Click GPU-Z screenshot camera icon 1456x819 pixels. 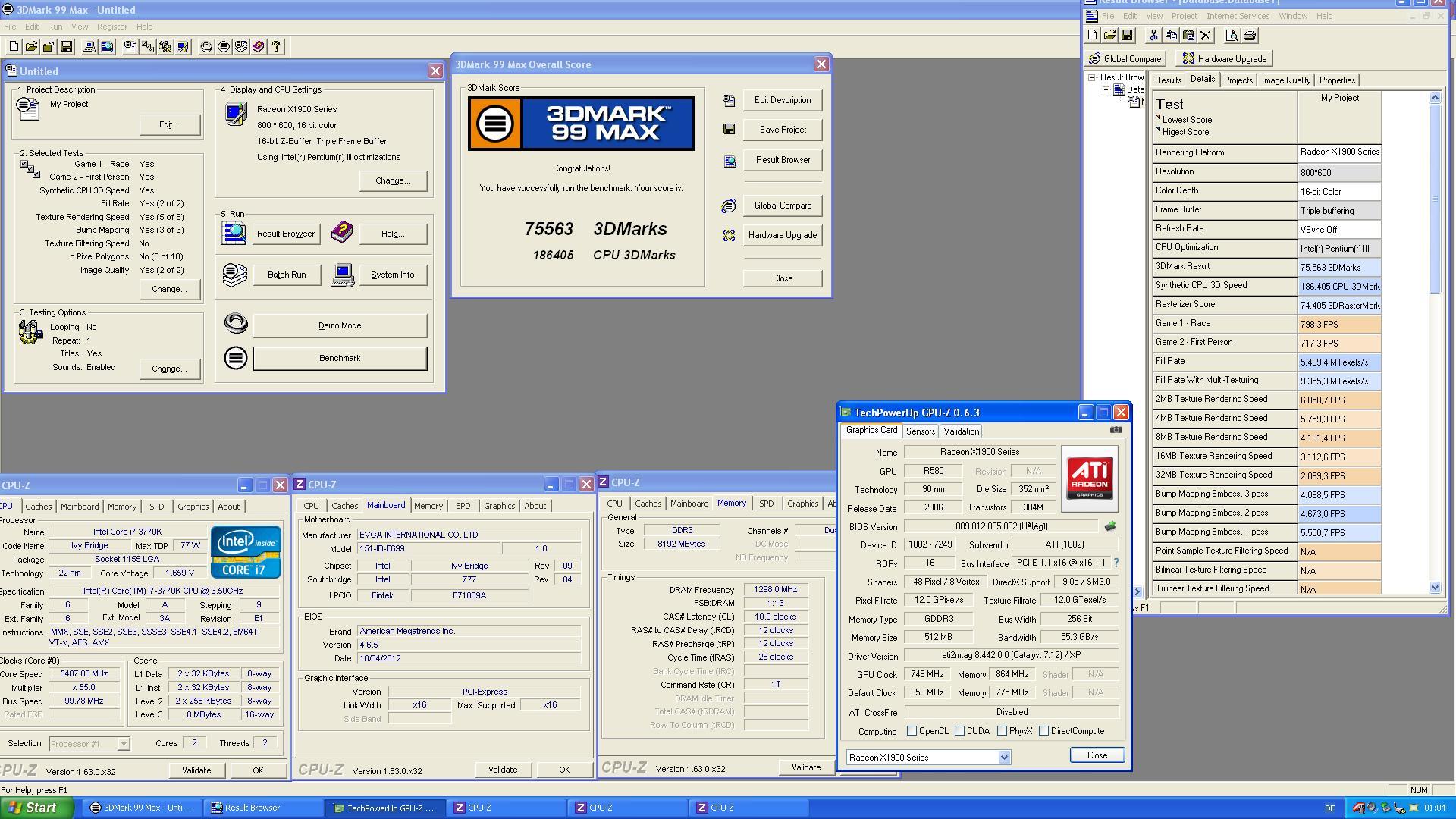tap(1116, 430)
